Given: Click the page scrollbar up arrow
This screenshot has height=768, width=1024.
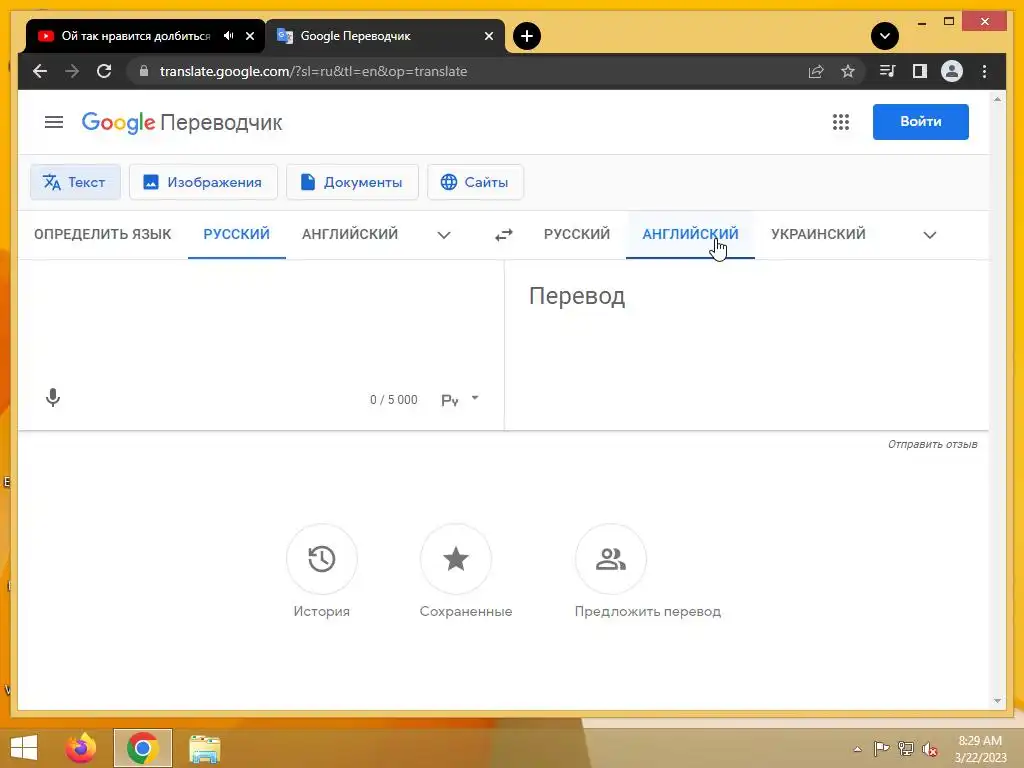Looking at the screenshot, I should coord(997,99).
